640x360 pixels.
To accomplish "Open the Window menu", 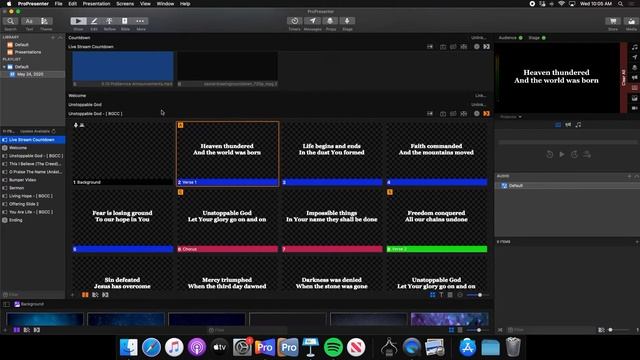I will click(x=165, y=4).
